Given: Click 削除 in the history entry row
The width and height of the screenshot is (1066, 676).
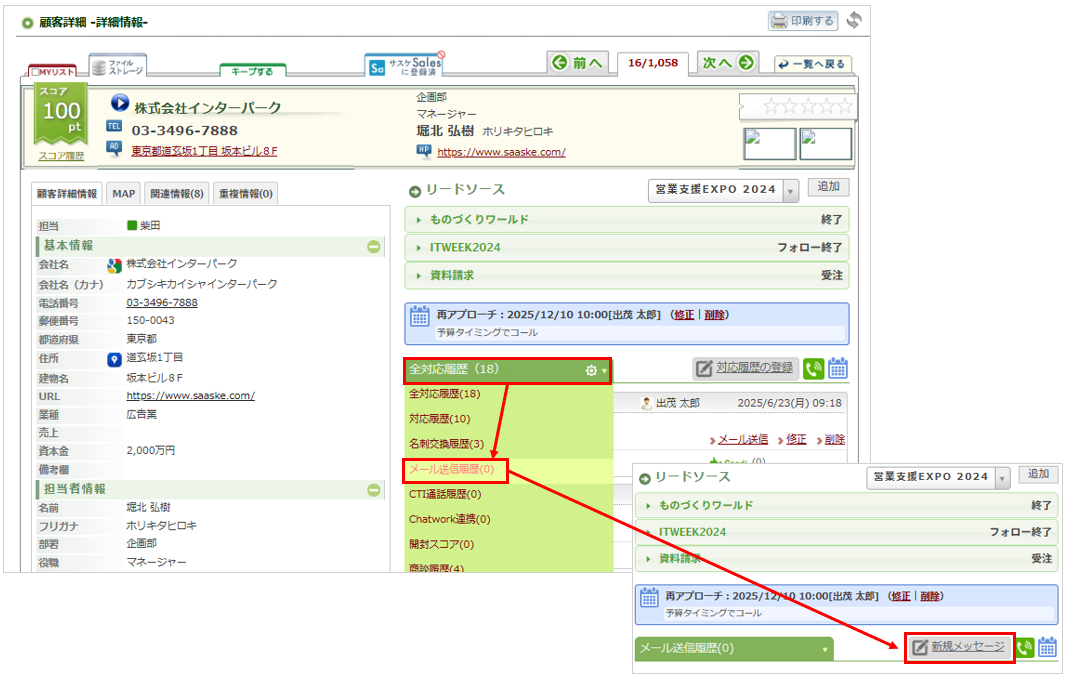Looking at the screenshot, I should click(x=834, y=440).
